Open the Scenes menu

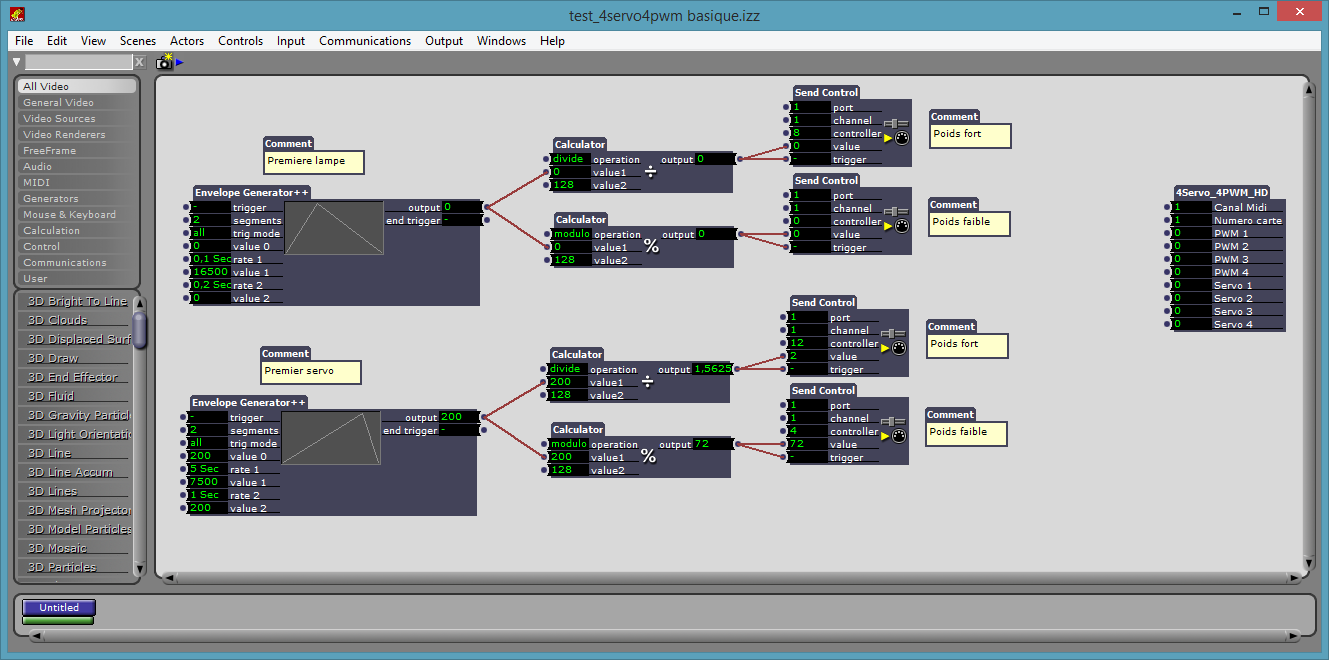(x=138, y=41)
